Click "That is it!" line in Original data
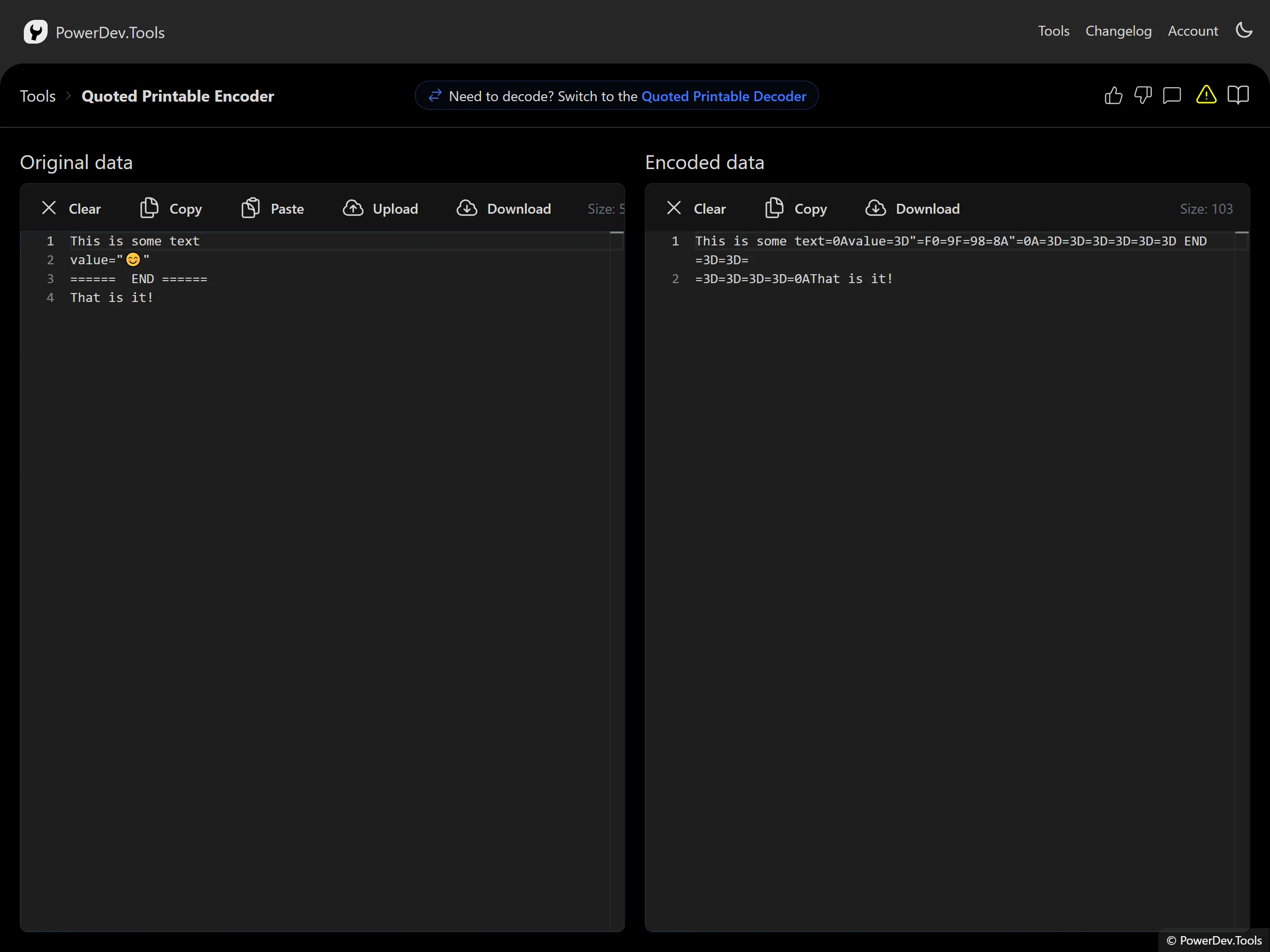The image size is (1270, 952). (112, 297)
